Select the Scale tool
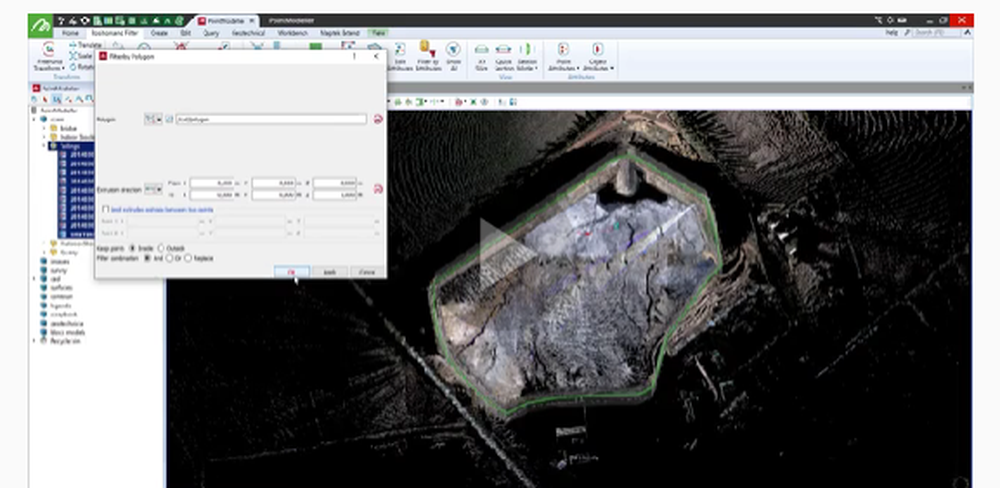1000x488 pixels. pos(81,56)
